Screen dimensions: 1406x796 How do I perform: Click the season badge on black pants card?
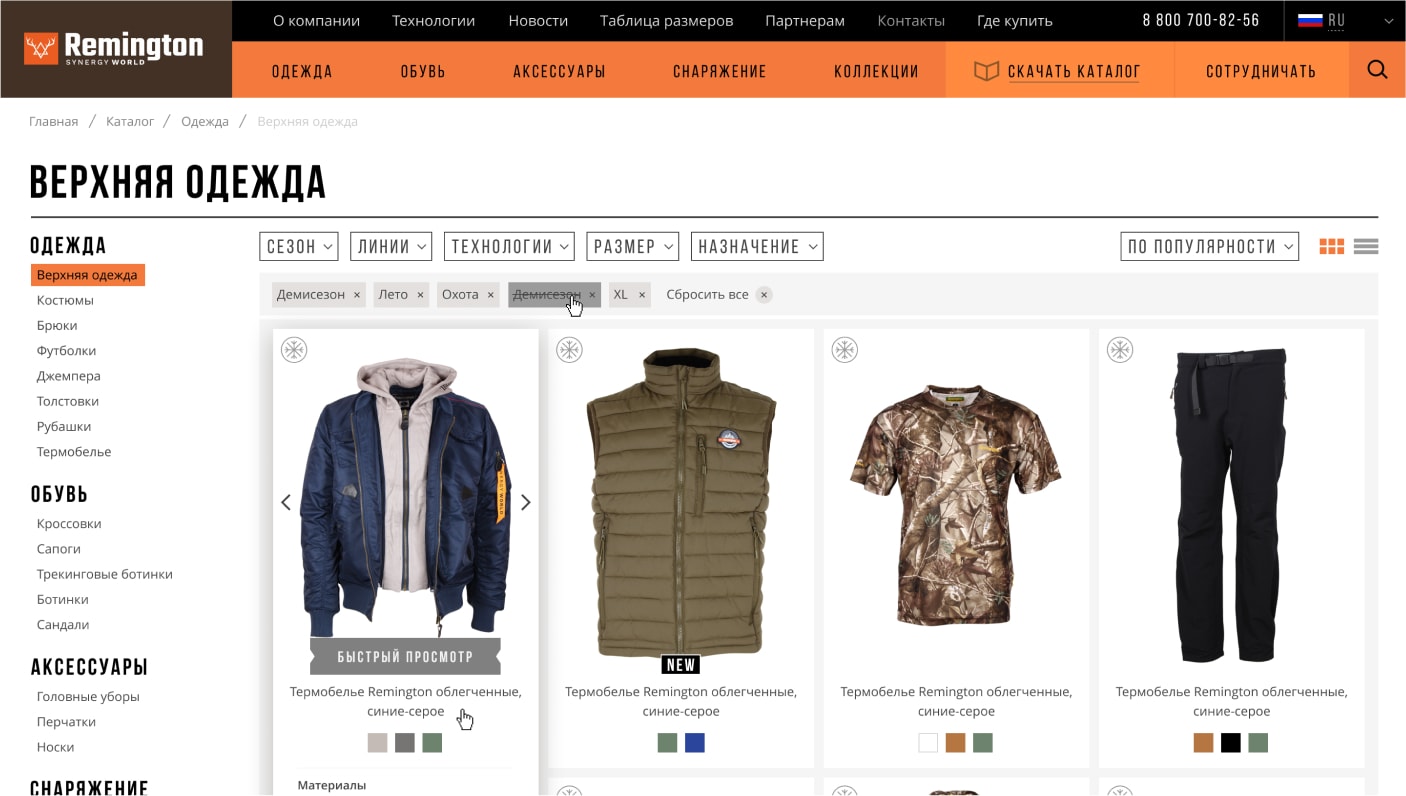(1120, 350)
